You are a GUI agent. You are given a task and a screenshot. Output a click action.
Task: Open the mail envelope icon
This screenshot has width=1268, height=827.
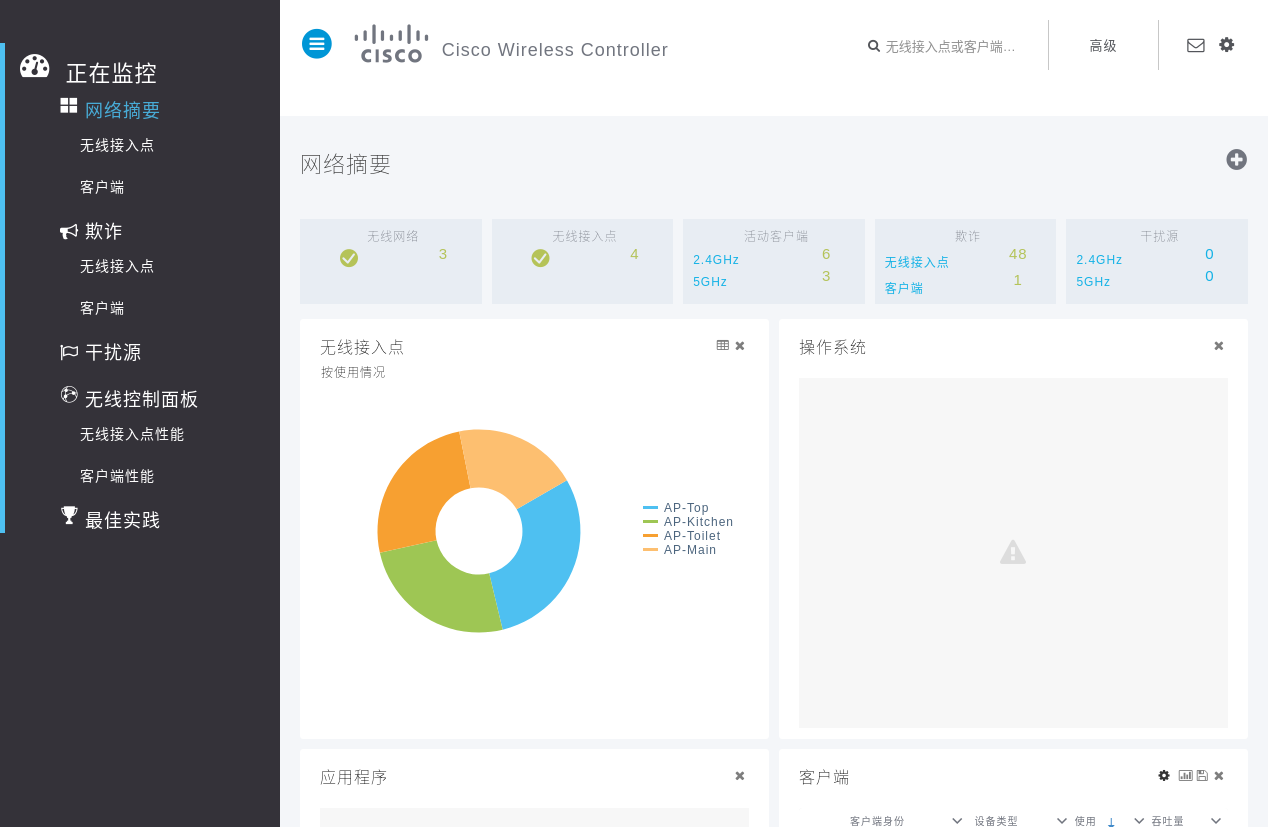(1195, 45)
